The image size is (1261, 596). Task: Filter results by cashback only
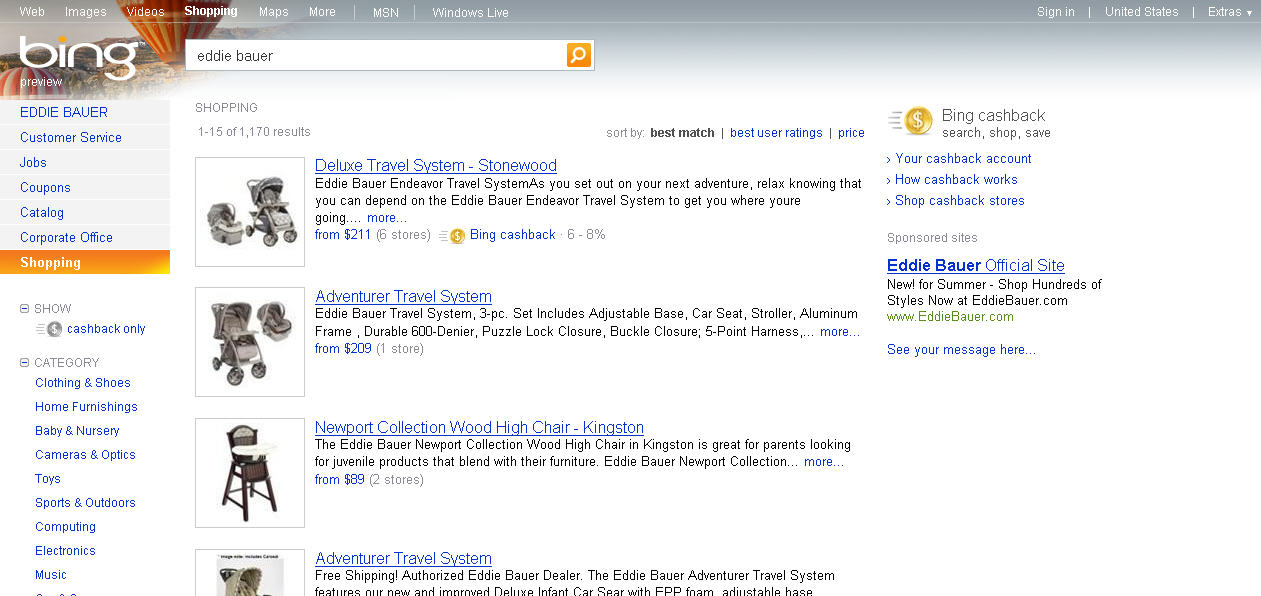tap(106, 329)
